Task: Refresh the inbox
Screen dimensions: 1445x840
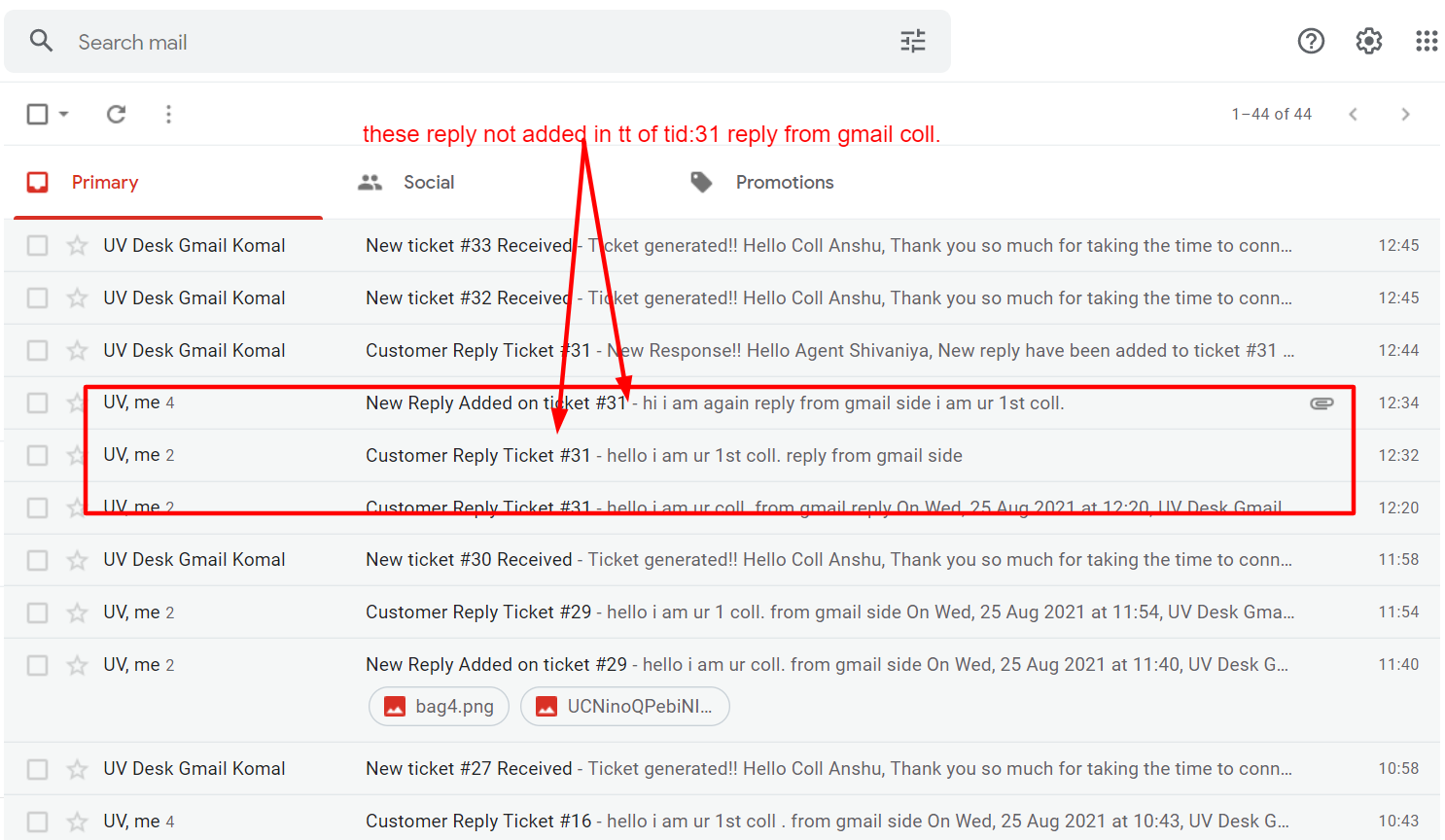Action: pyautogui.click(x=116, y=114)
